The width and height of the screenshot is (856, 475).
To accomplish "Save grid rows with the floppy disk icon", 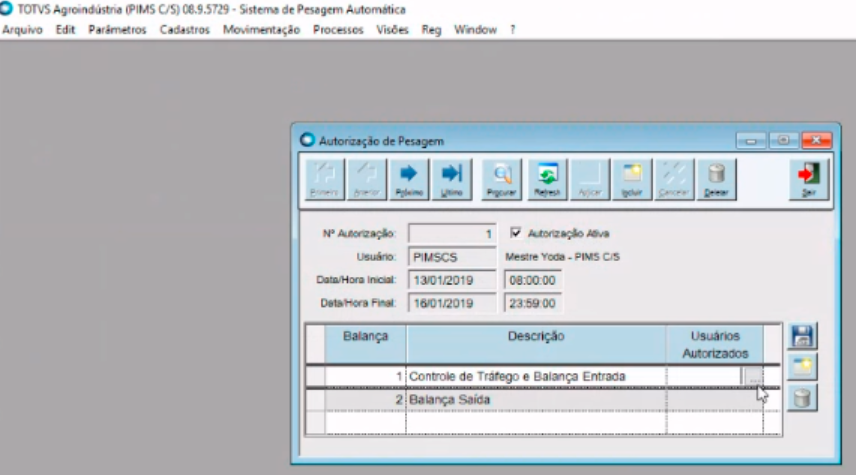I will (802, 336).
